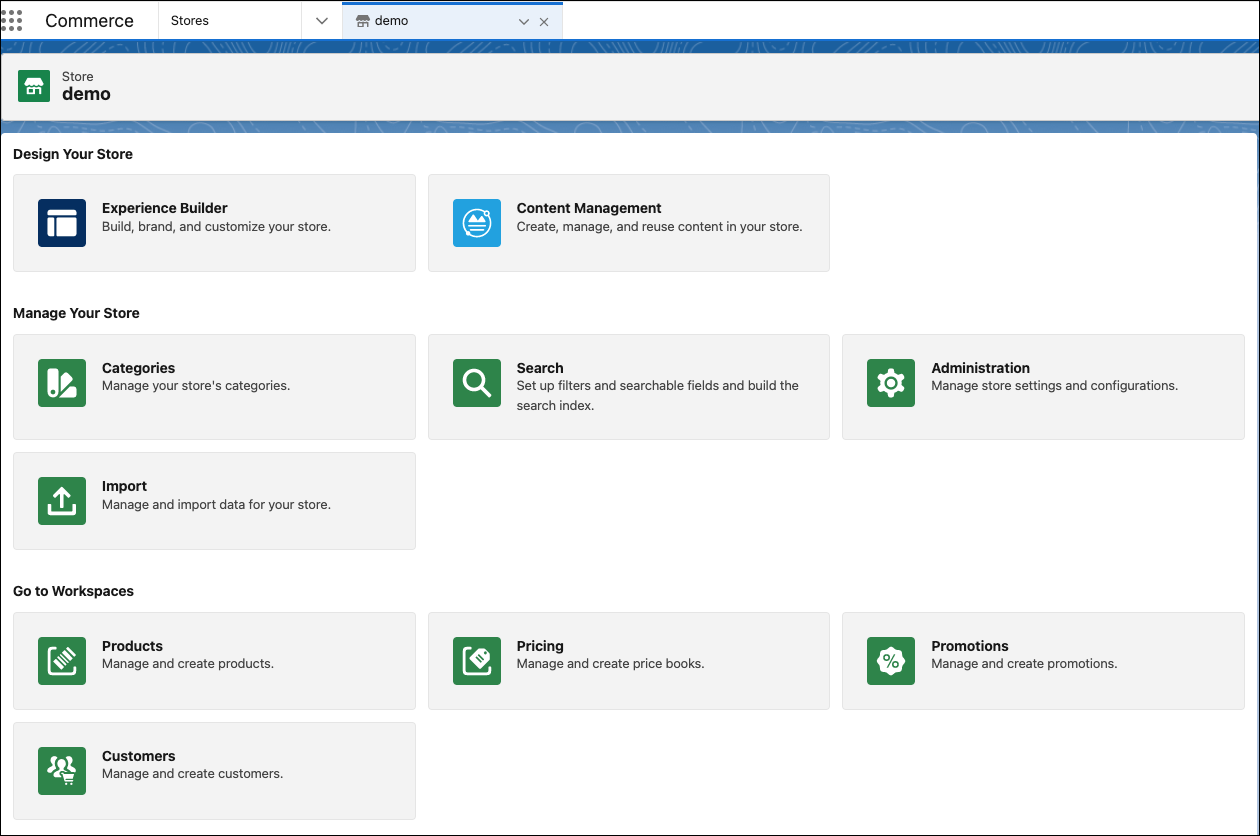Open the Customers workspace title
The height and width of the screenshot is (836, 1260).
pos(138,756)
